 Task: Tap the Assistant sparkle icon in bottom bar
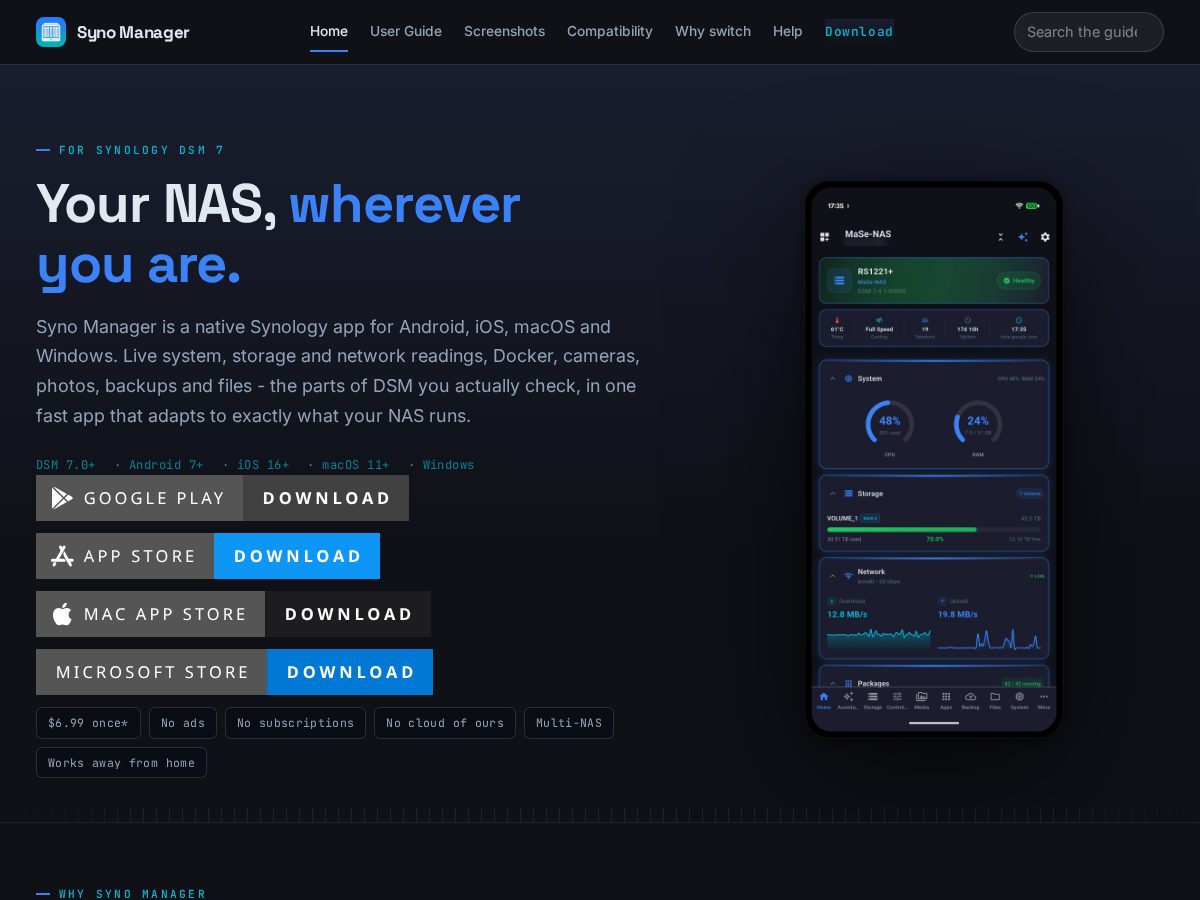click(x=848, y=696)
